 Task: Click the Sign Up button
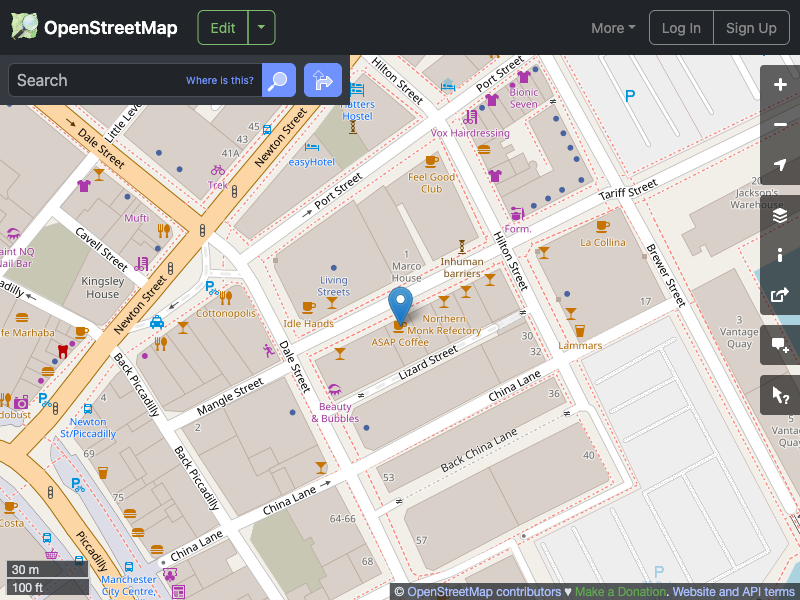751,27
